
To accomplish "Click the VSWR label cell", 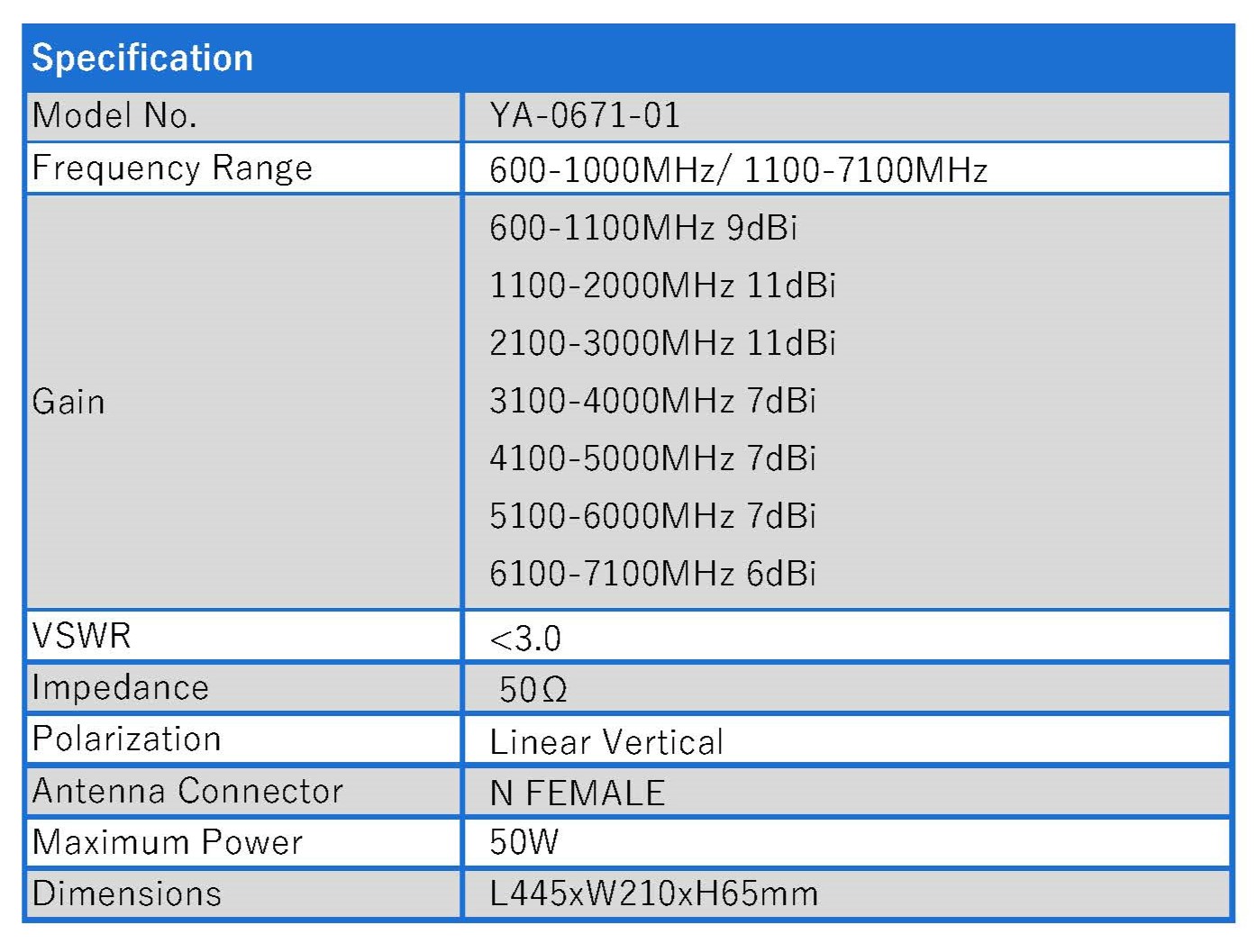I will click(82, 636).
